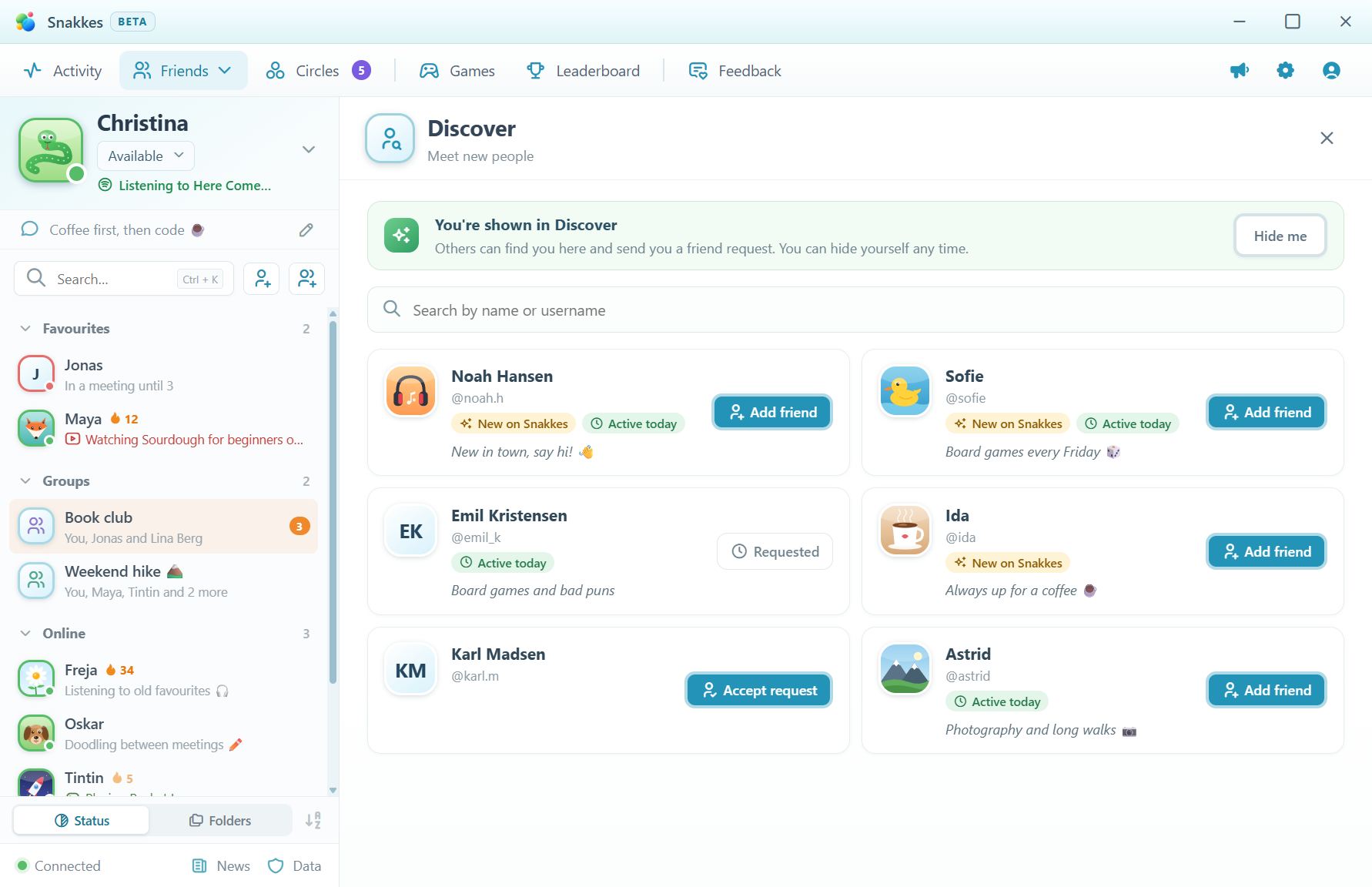Image resolution: width=1372 pixels, height=887 pixels.
Task: Open settings gear icon
Action: click(1285, 71)
